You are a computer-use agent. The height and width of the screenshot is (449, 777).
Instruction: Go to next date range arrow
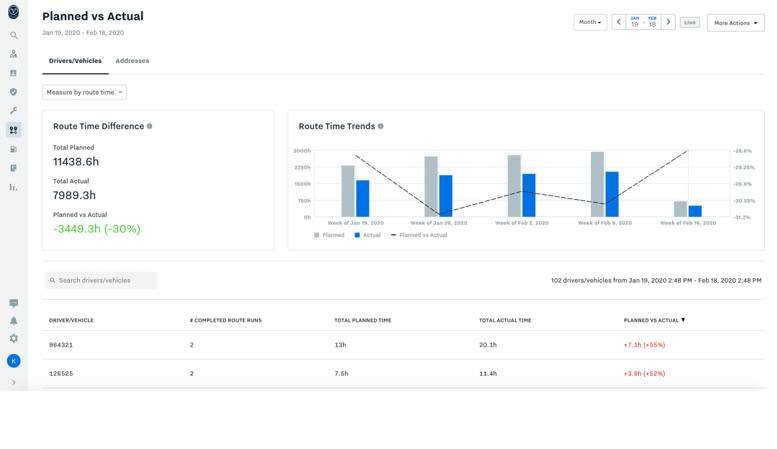click(668, 22)
